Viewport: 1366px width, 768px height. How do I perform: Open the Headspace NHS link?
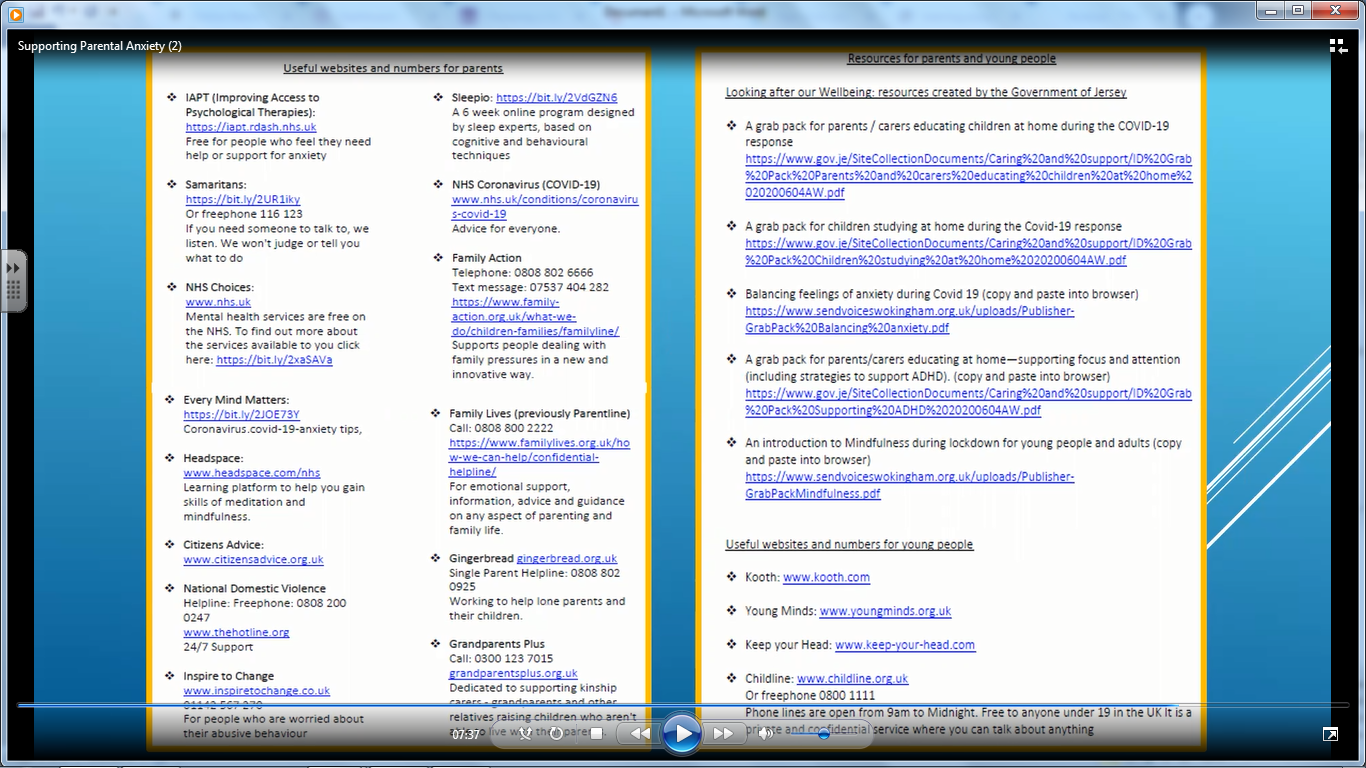click(x=252, y=473)
